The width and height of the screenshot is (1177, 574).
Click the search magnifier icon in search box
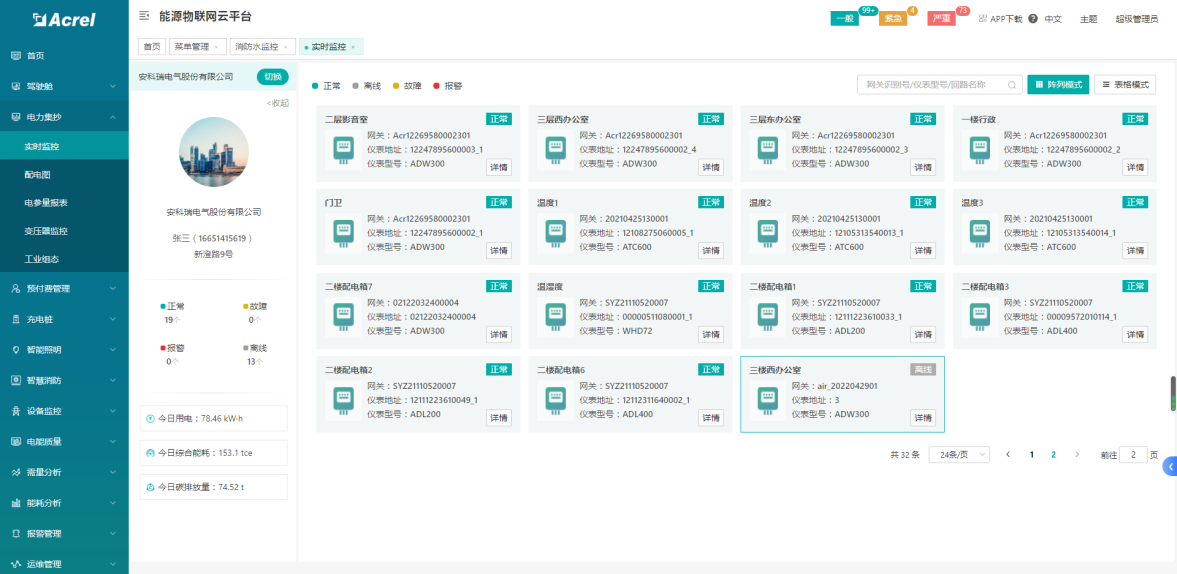1012,85
